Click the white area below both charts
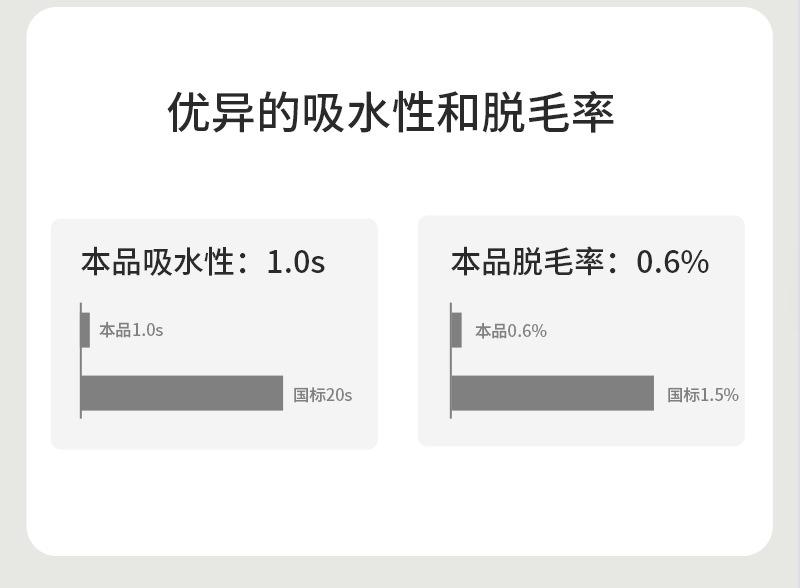The height and width of the screenshot is (588, 800). pyautogui.click(x=400, y=500)
